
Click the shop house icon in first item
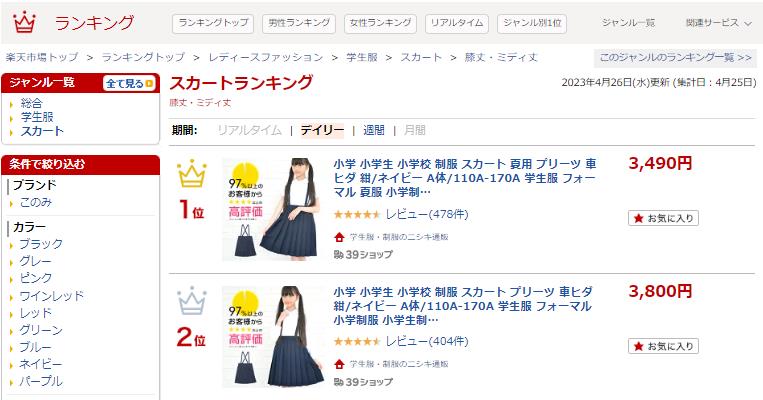(339, 237)
